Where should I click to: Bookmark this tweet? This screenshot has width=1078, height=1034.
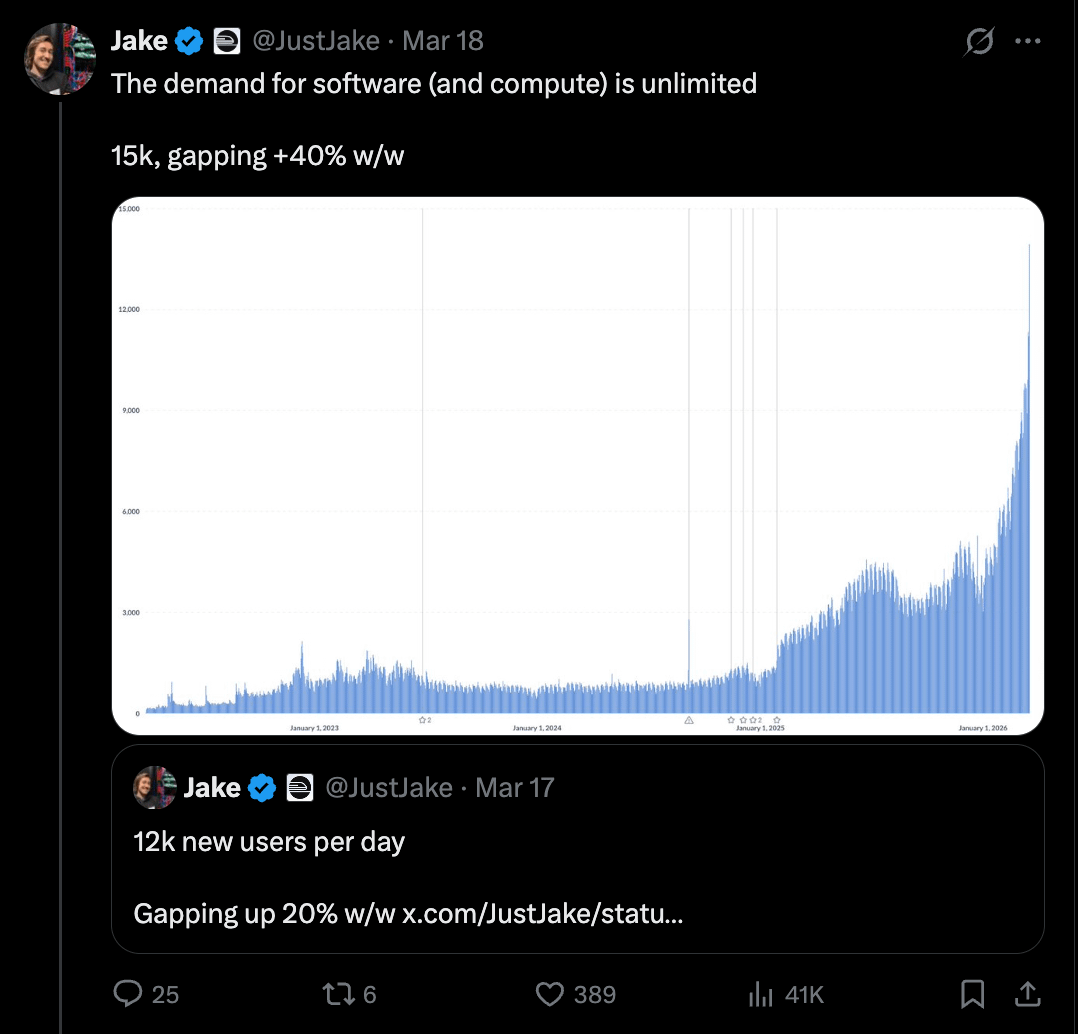coord(972,994)
